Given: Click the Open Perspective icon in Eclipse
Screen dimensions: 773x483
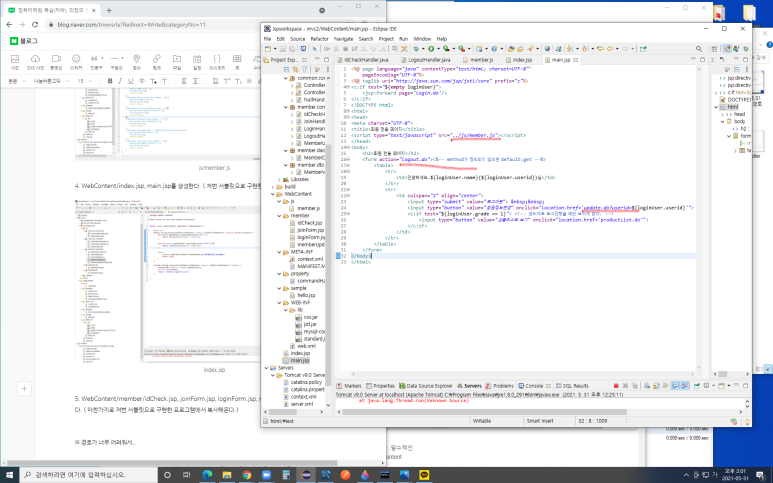Looking at the screenshot, I should pos(715,49).
